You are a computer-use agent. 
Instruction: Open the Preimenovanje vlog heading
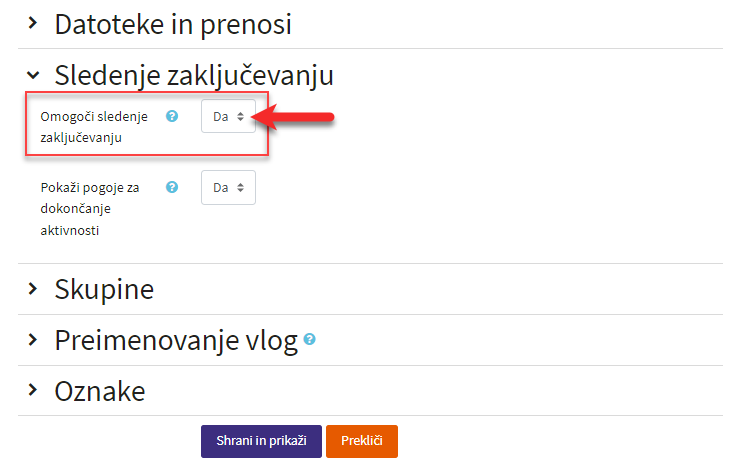click(x=176, y=340)
